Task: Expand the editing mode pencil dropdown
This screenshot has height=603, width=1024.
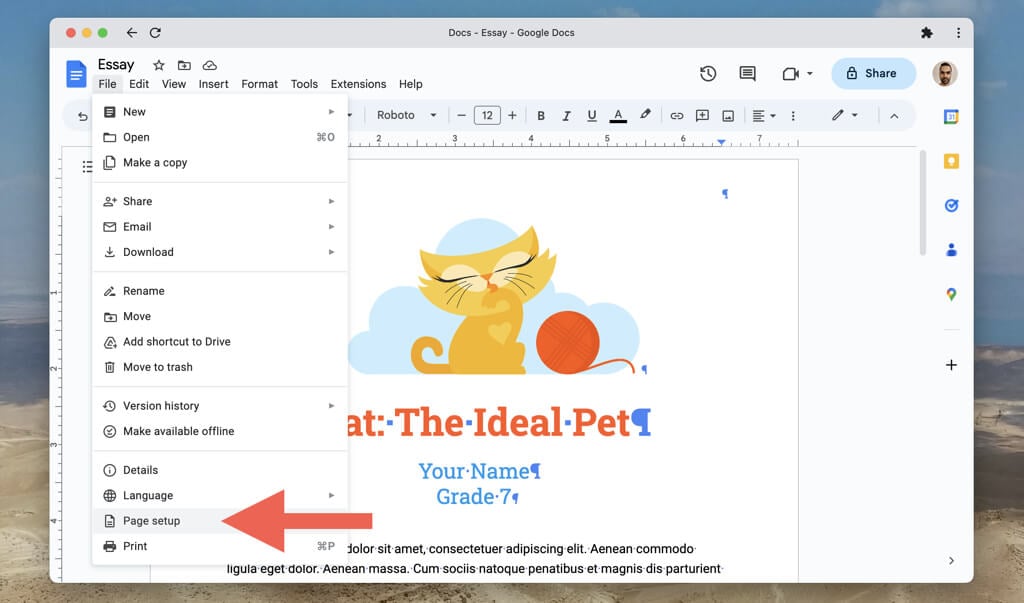Action: pyautogui.click(x=845, y=116)
